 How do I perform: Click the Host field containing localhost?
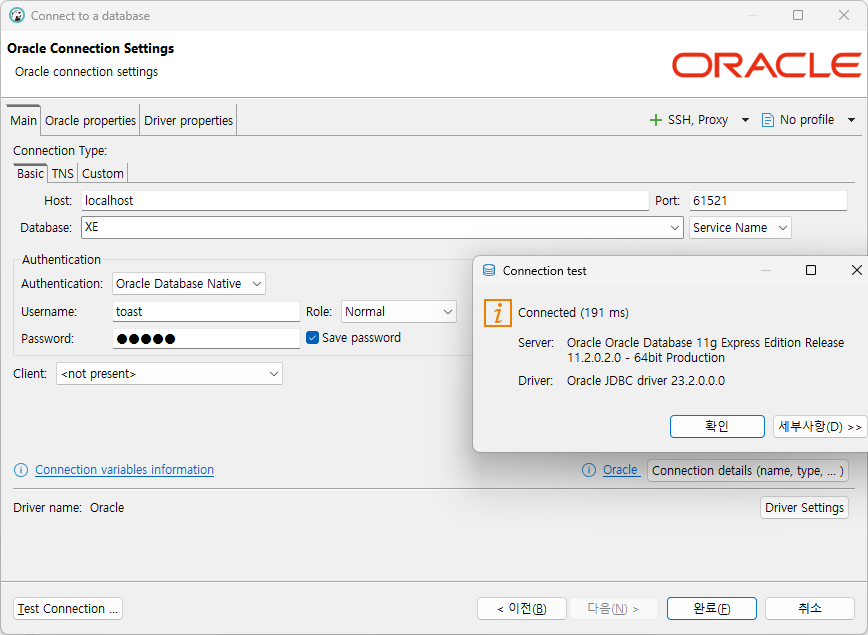[x=365, y=200]
